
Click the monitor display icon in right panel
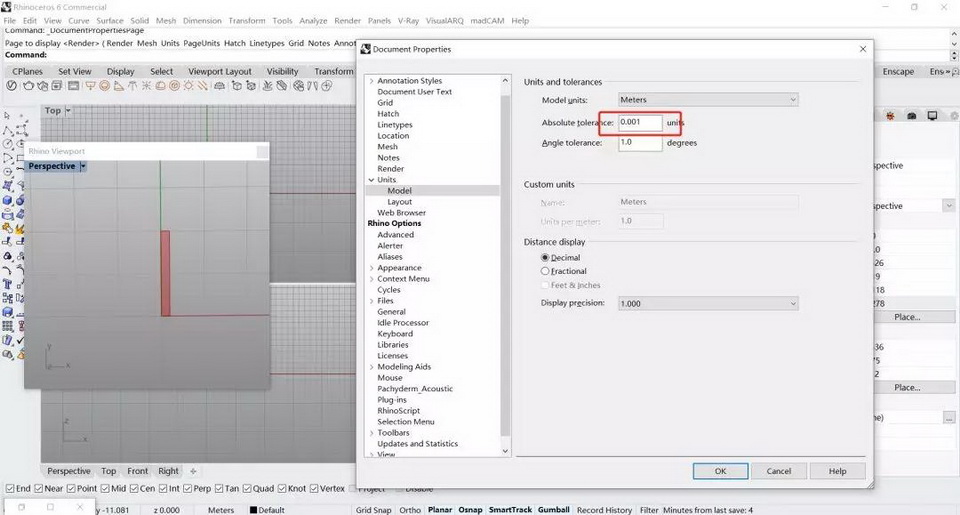932,117
